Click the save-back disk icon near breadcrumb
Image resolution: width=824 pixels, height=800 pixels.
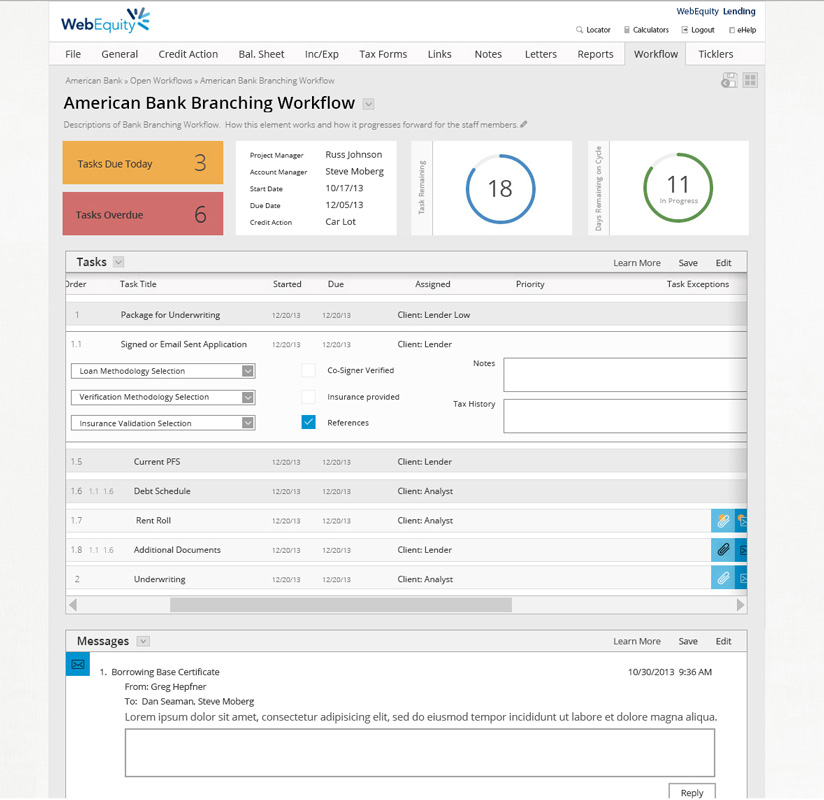click(x=729, y=81)
